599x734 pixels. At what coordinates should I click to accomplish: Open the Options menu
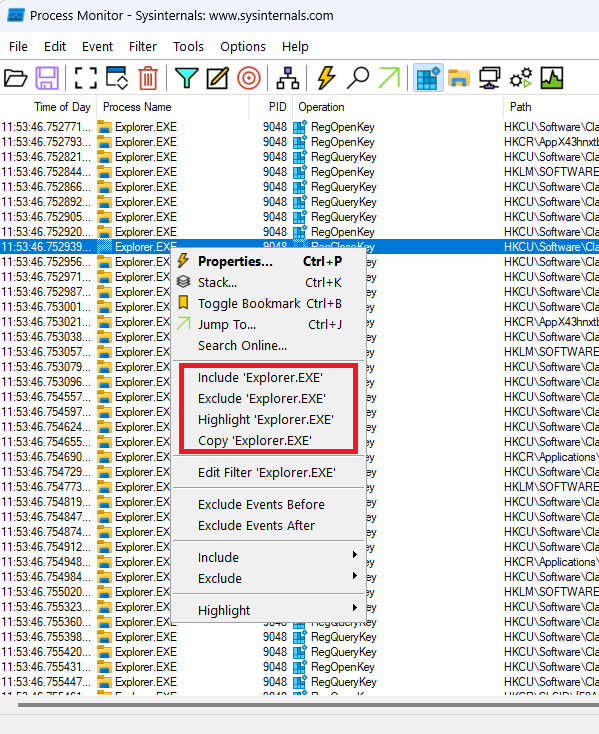(x=243, y=47)
